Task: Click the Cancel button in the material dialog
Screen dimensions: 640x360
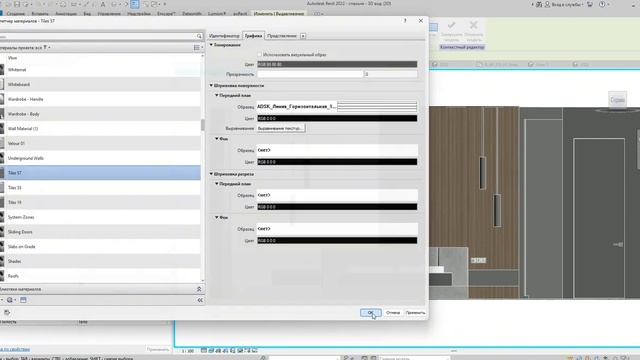Action: click(x=393, y=313)
